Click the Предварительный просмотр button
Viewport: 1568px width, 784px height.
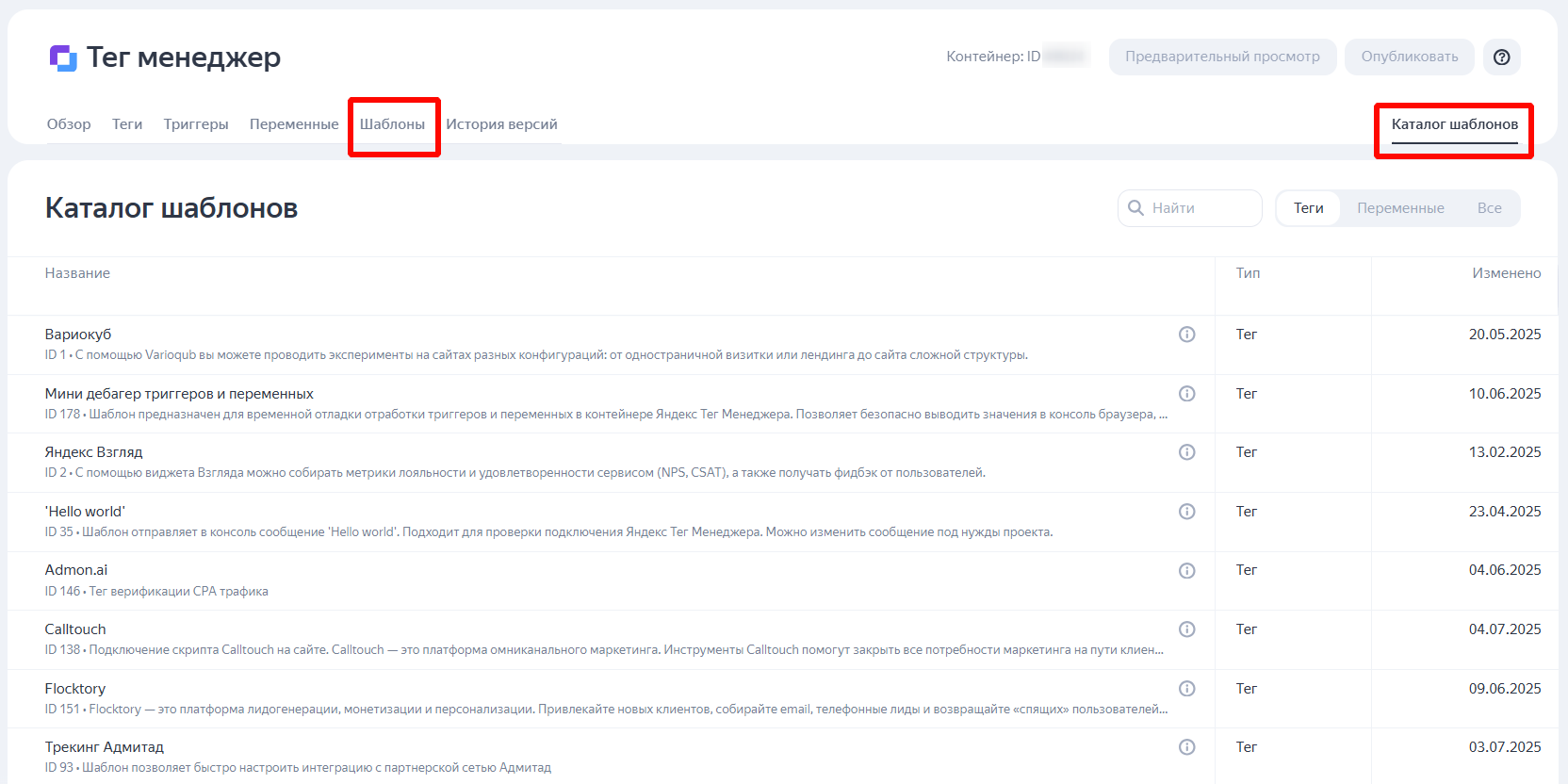coord(1222,57)
